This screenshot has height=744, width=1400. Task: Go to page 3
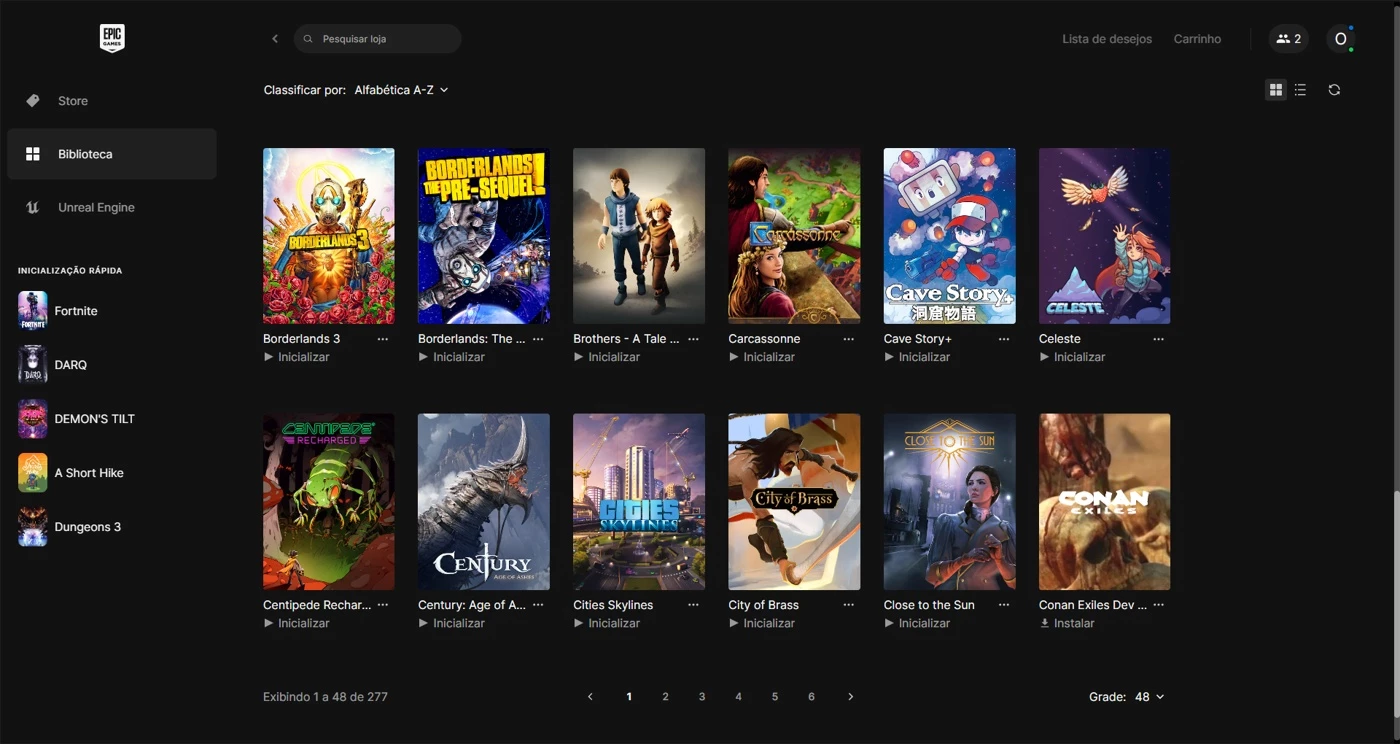pyautogui.click(x=702, y=697)
